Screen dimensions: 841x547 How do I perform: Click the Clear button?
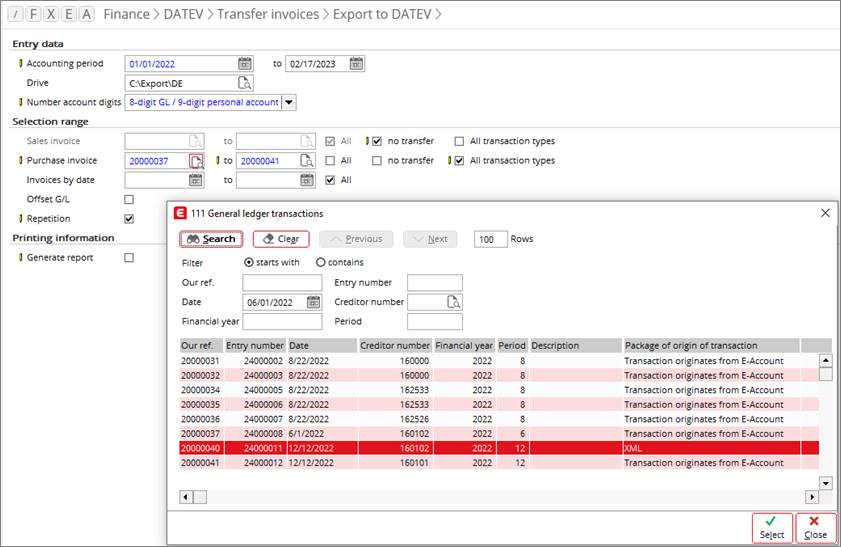tap(281, 239)
